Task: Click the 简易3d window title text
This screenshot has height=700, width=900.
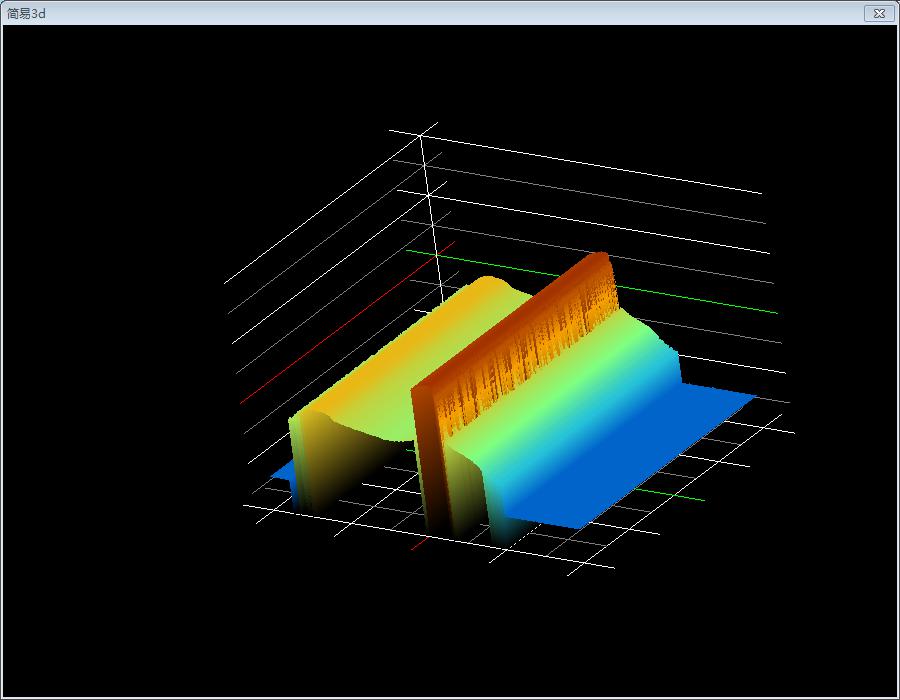Action: click(x=26, y=13)
